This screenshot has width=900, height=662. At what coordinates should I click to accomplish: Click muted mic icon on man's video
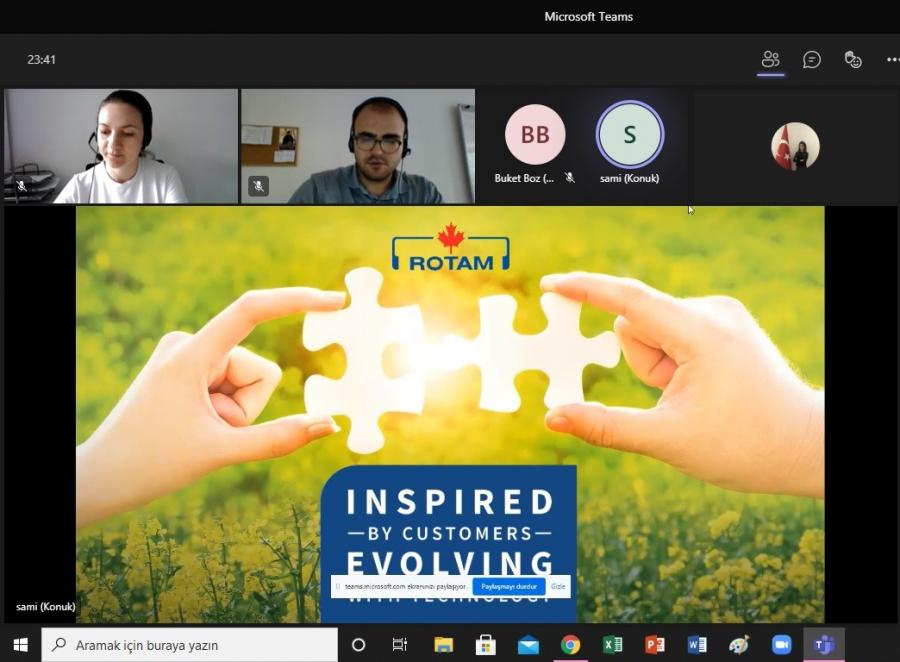tap(258, 186)
